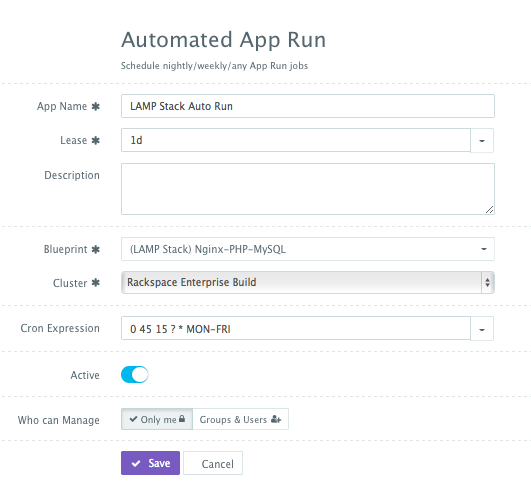
Task: Click the checkmark icon before Only me
Action: click(x=133, y=419)
